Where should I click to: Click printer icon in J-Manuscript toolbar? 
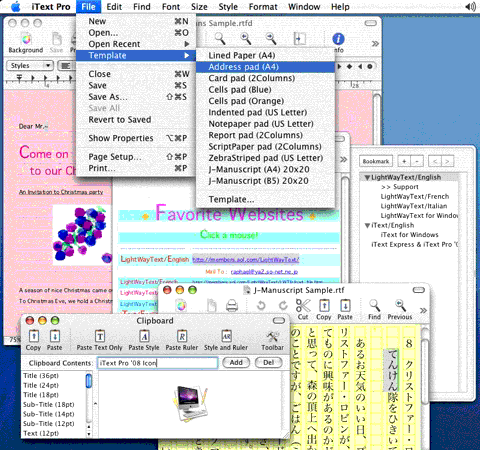click(232, 306)
